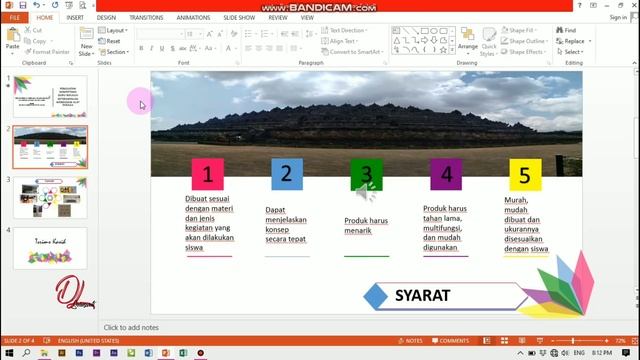Open the font size dropdown

(x=200, y=34)
